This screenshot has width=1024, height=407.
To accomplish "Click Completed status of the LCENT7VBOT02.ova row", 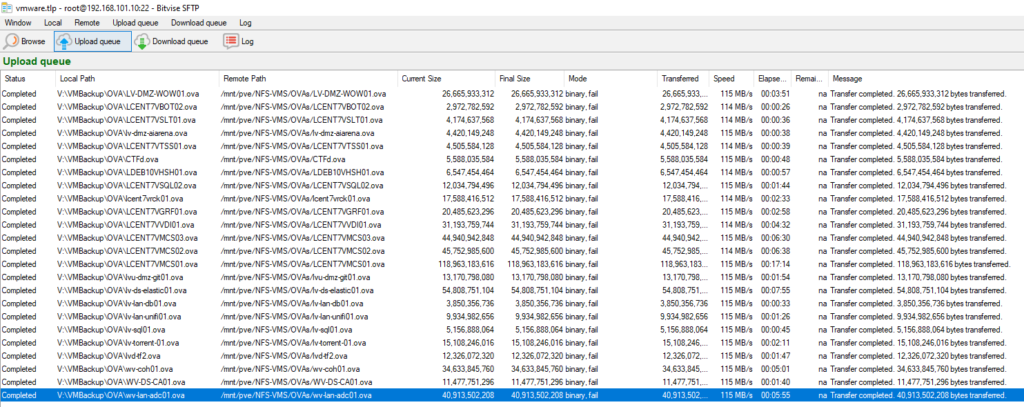I will pyautogui.click(x=19, y=107).
